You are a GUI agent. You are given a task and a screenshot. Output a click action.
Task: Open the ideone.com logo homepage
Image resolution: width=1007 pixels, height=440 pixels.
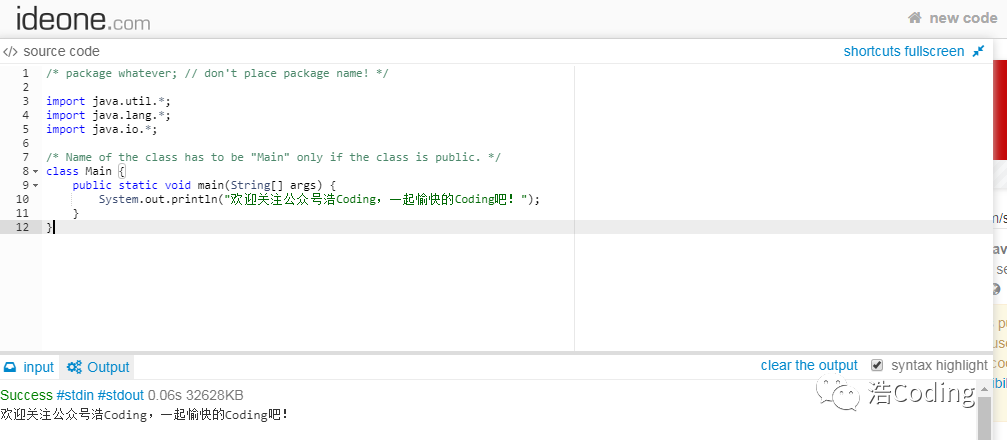82,18
